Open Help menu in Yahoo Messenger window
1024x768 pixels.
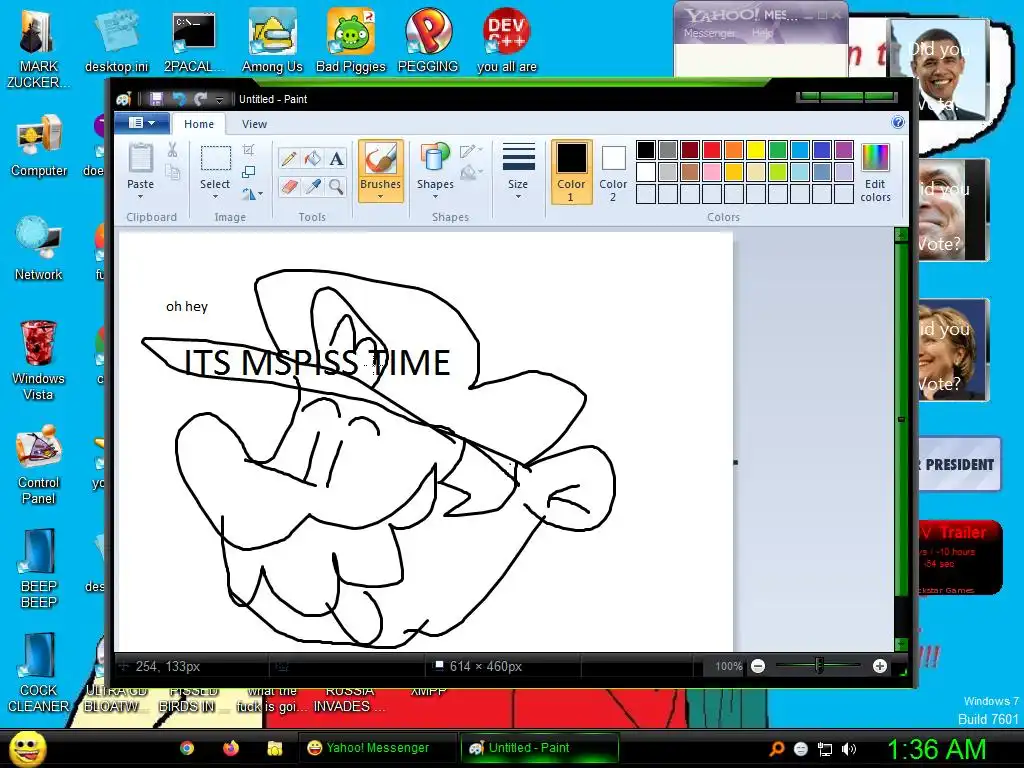click(x=761, y=33)
